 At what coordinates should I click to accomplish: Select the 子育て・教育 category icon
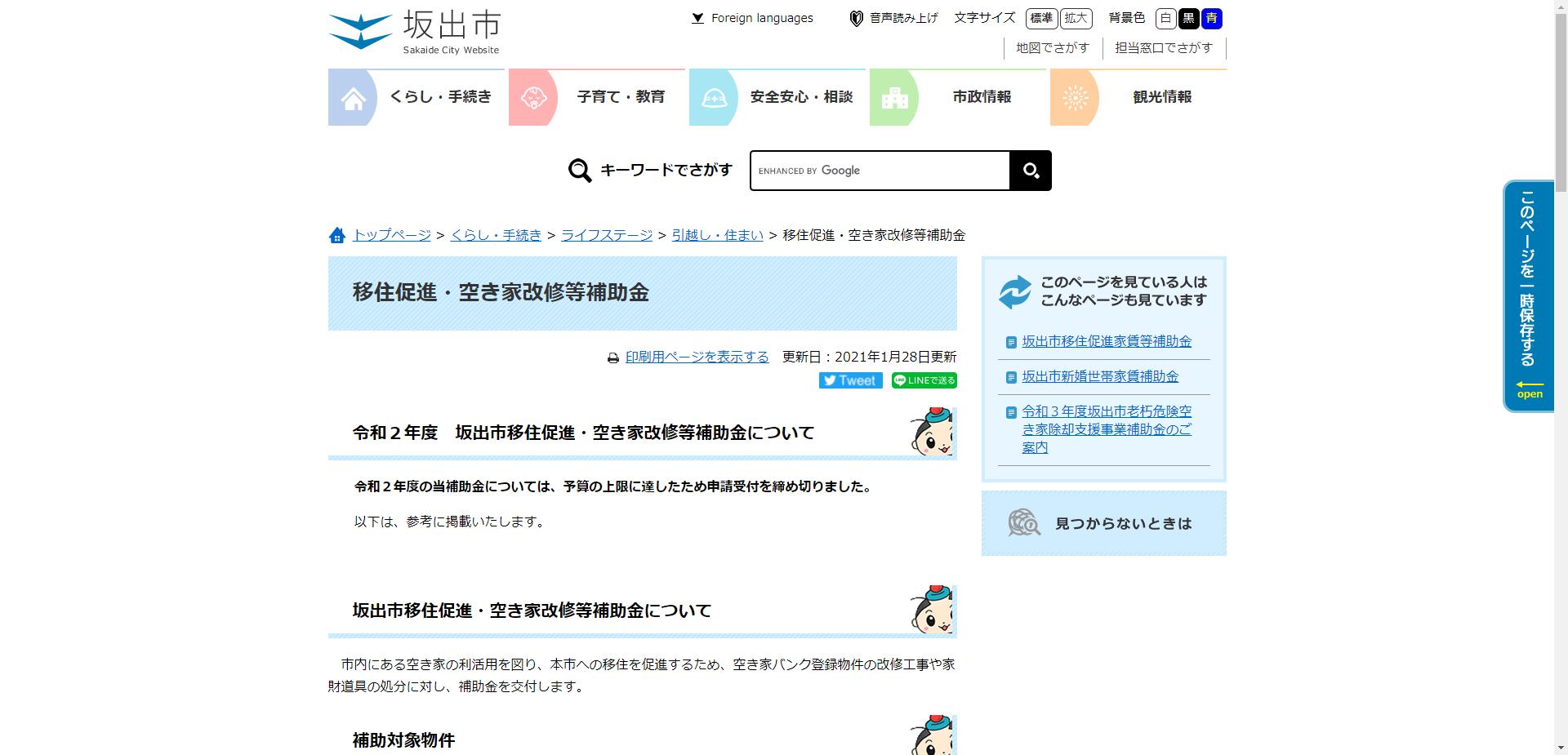click(x=534, y=97)
